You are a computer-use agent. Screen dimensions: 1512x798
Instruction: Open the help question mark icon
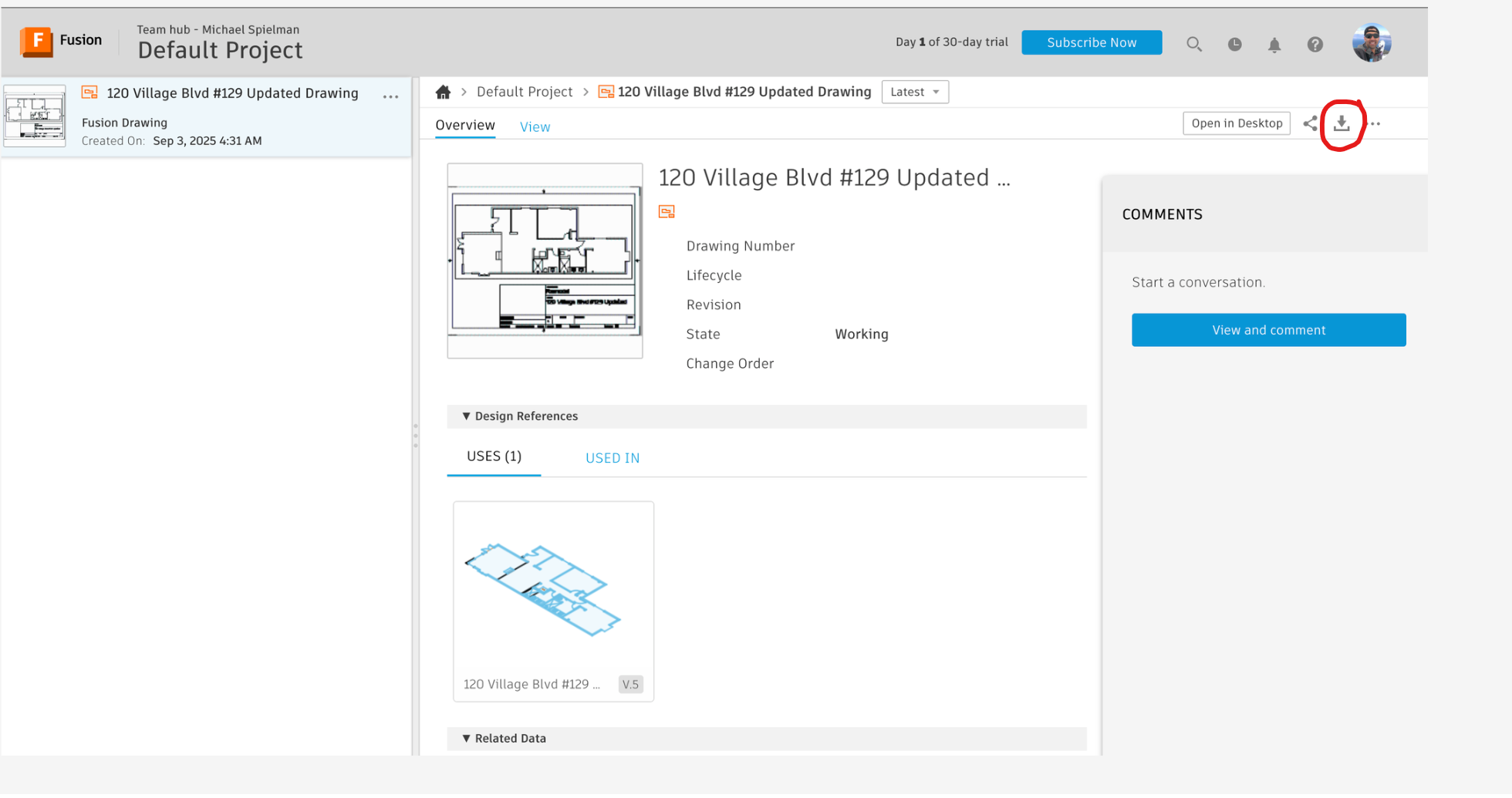[1315, 45]
